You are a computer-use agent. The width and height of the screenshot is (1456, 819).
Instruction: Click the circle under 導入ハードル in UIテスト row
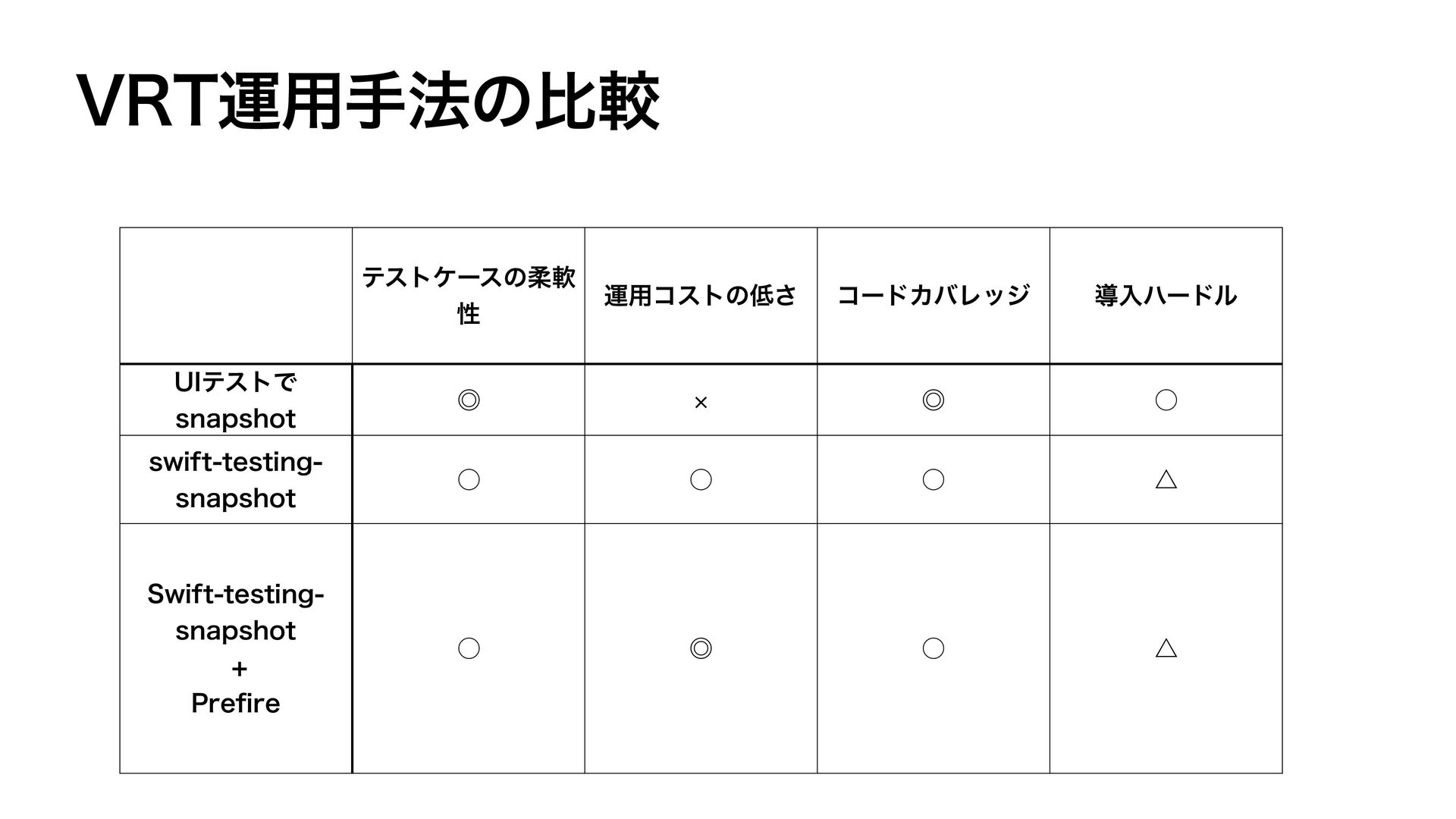tap(1166, 400)
